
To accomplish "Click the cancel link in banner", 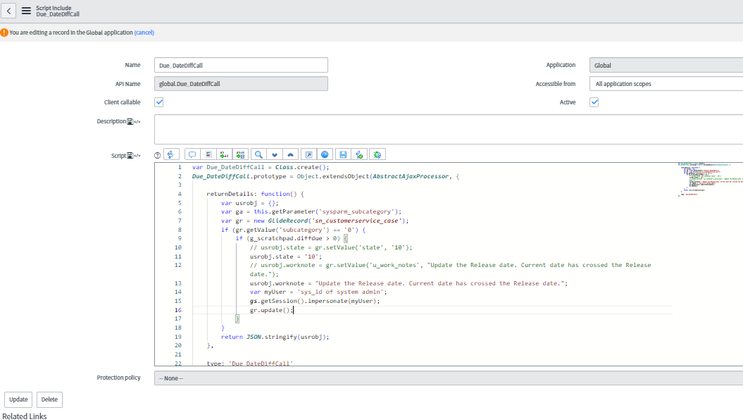I will [144, 33].
